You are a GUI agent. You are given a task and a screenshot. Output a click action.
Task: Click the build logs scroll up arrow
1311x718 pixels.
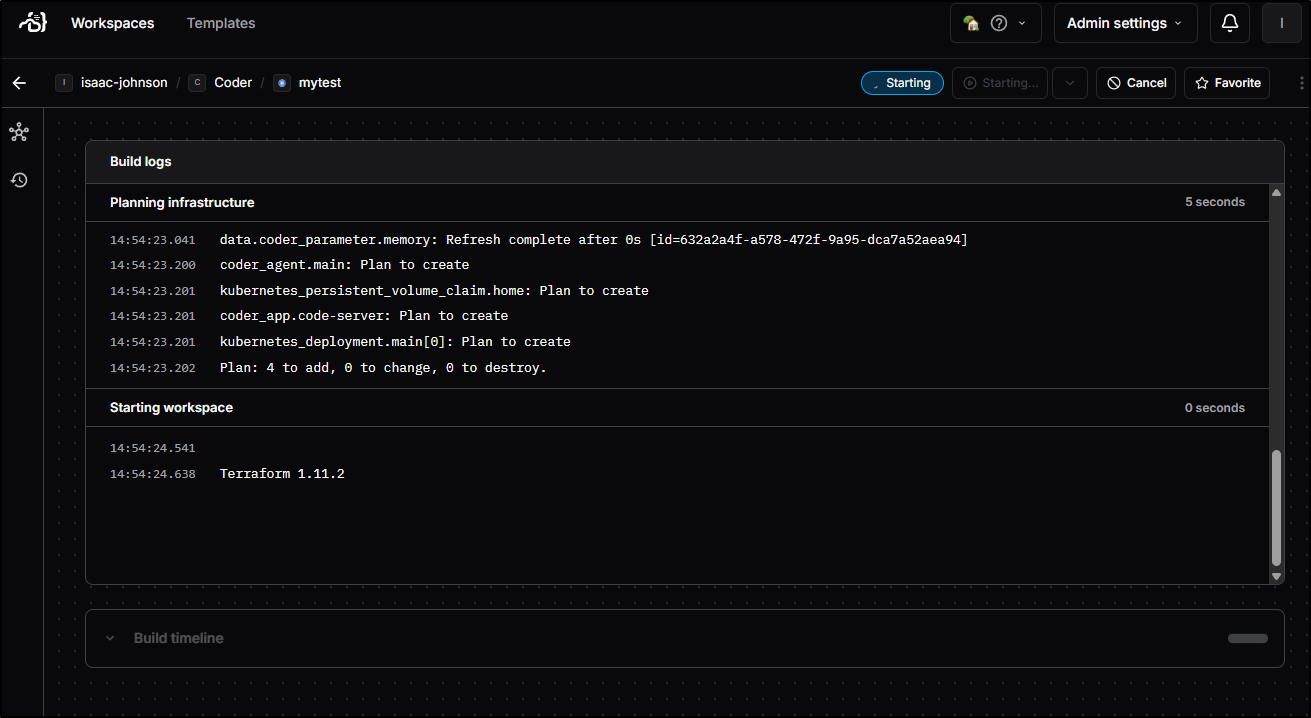click(1276, 191)
